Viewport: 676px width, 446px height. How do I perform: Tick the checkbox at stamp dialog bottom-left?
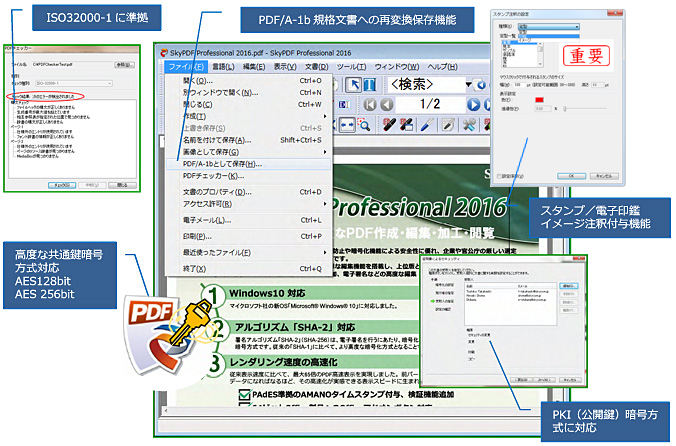[499, 176]
